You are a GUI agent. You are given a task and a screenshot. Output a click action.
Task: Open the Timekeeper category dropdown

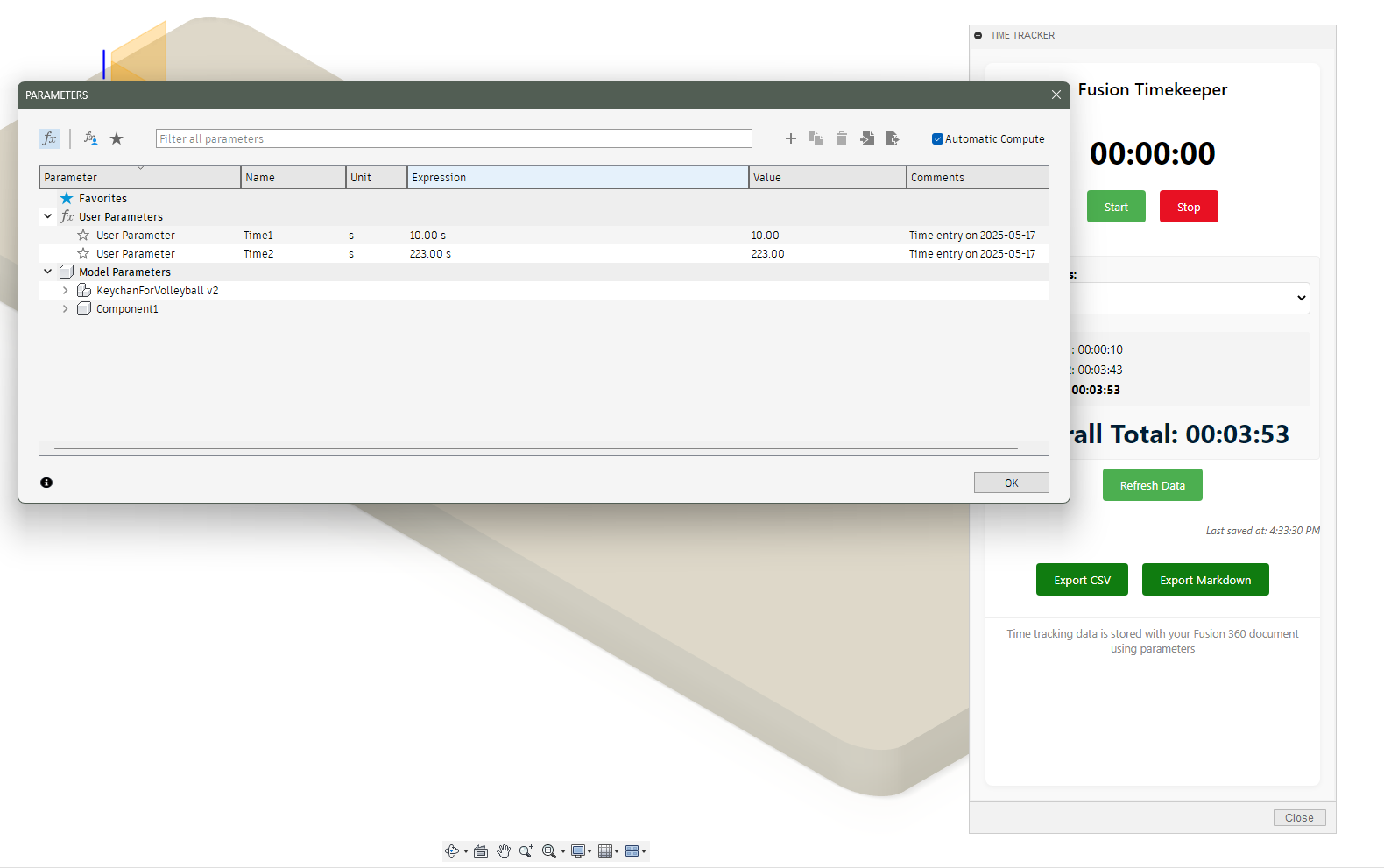[1190, 298]
